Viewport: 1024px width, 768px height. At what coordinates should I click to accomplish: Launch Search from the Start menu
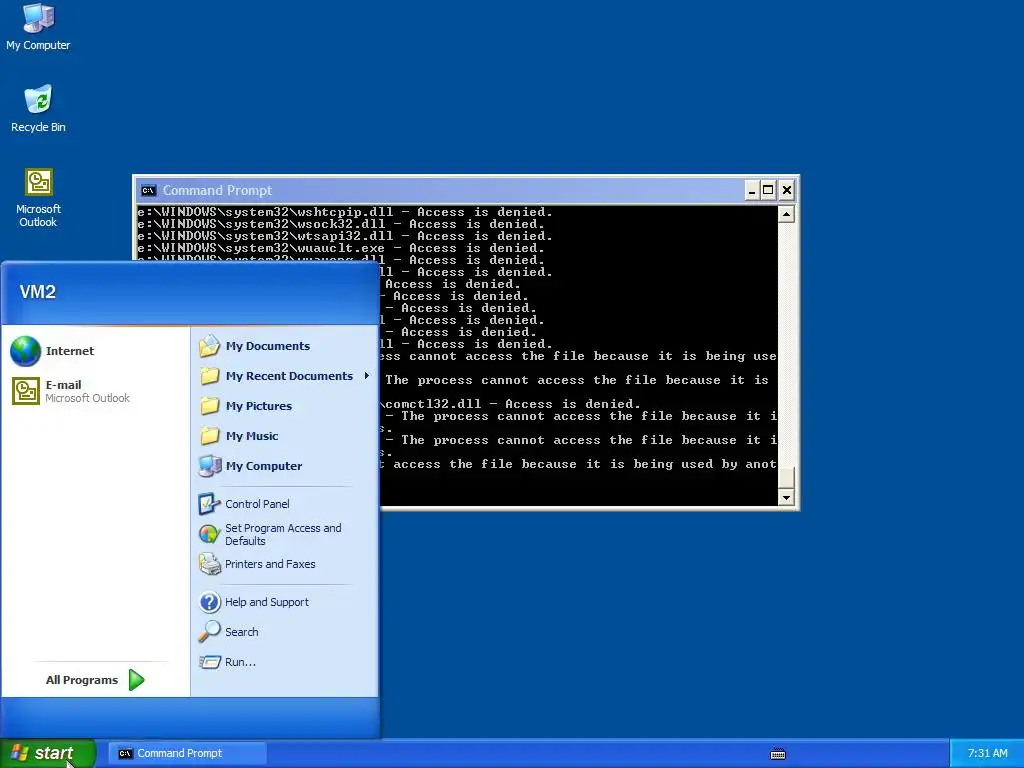tap(284, 632)
